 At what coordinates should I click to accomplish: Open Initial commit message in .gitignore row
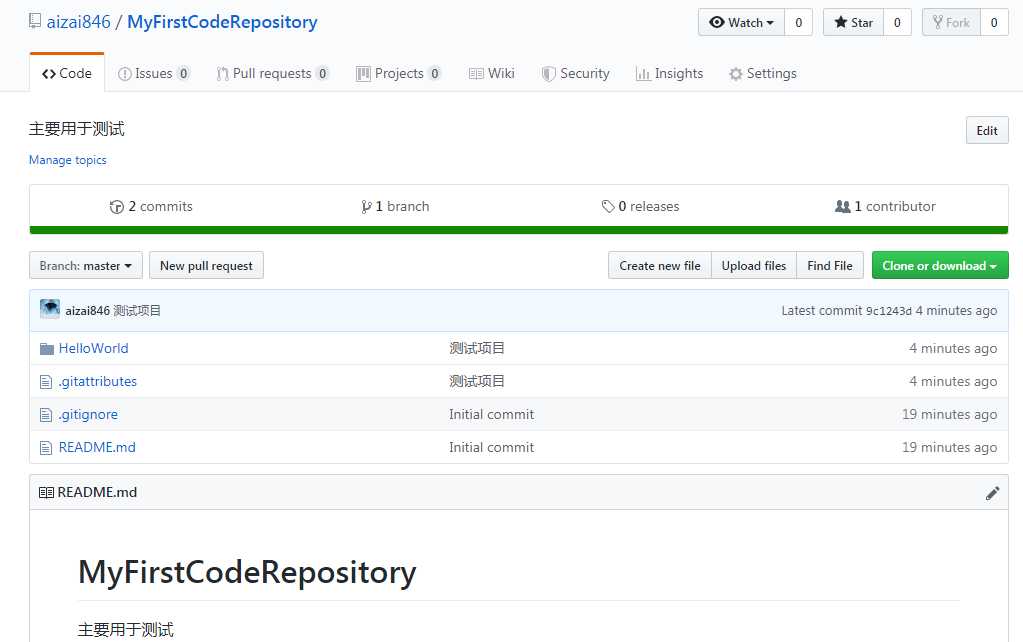(491, 414)
